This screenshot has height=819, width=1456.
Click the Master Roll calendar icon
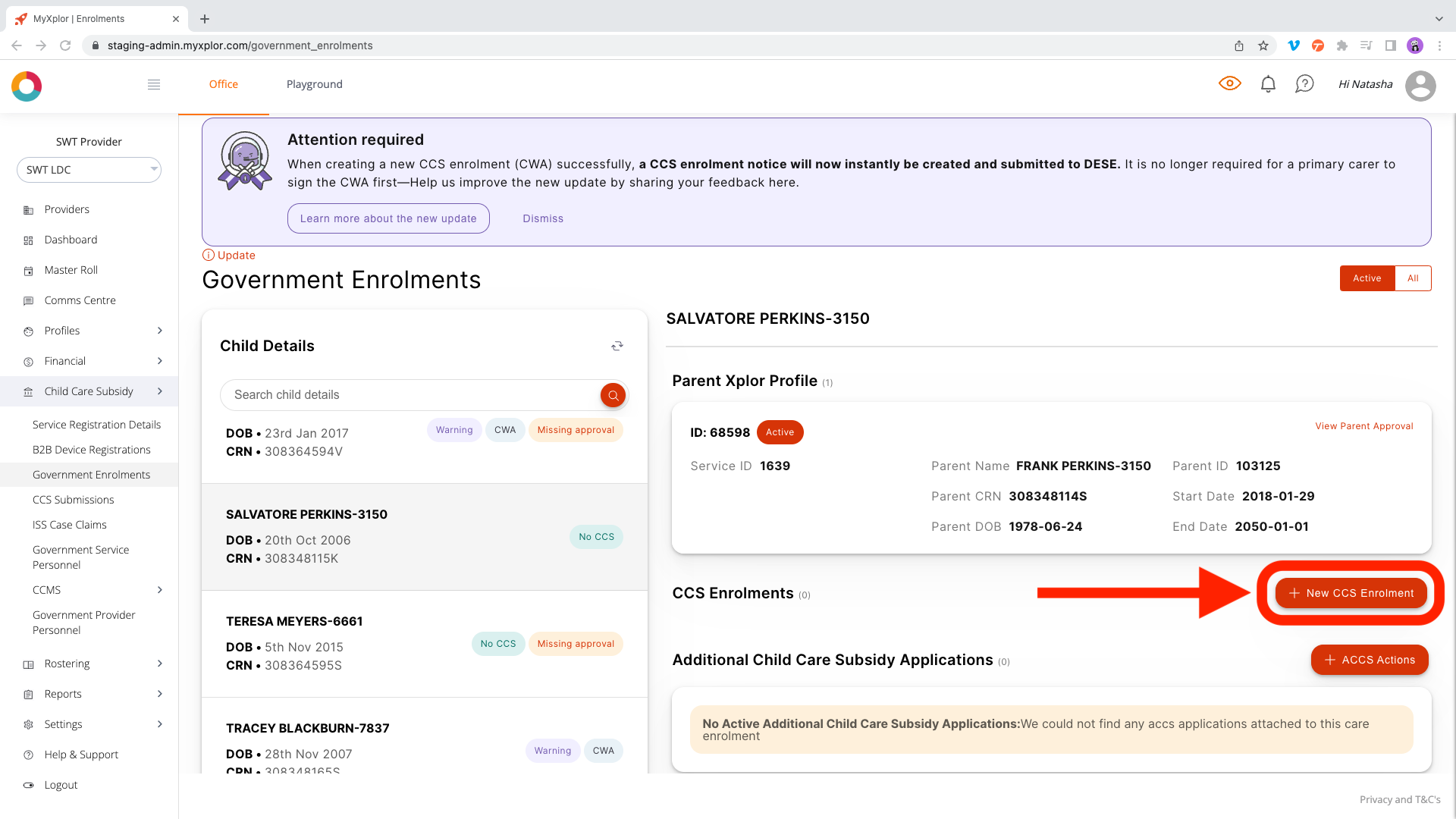click(x=27, y=270)
